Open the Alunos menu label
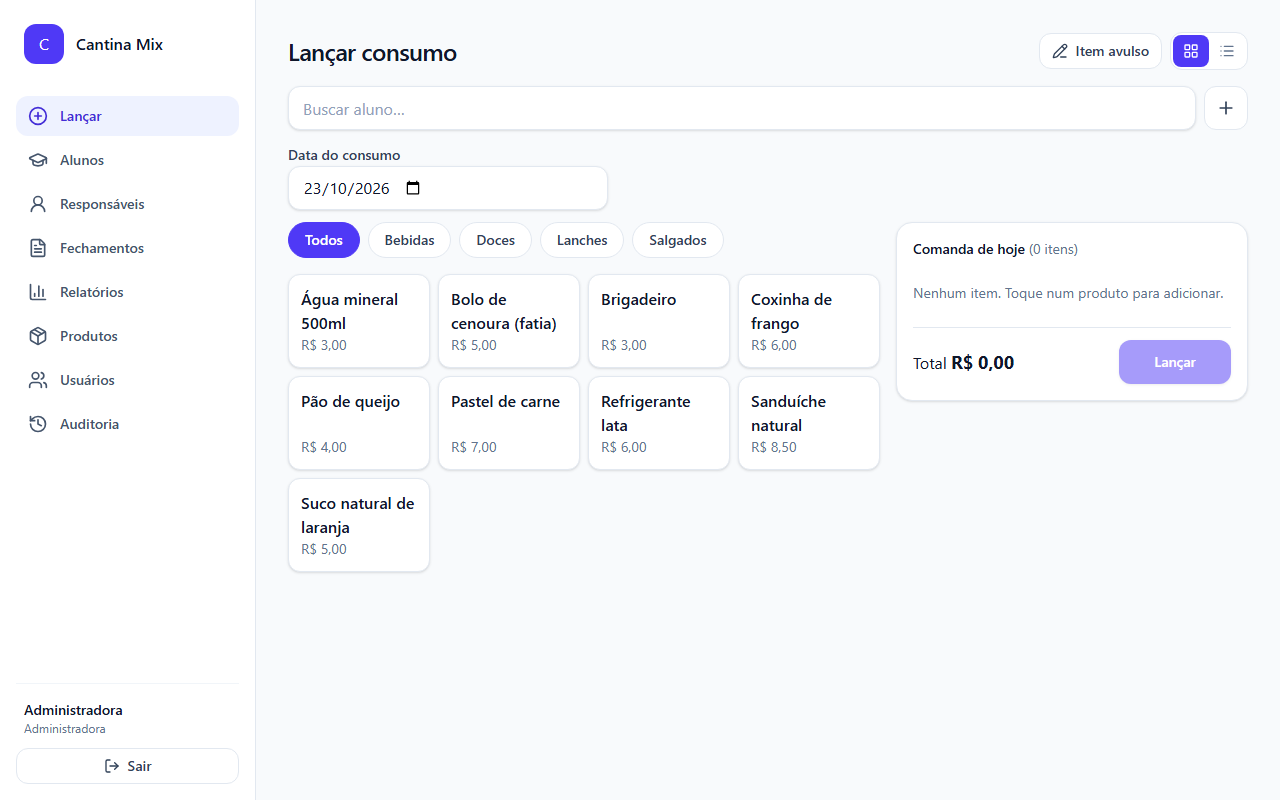 click(82, 160)
